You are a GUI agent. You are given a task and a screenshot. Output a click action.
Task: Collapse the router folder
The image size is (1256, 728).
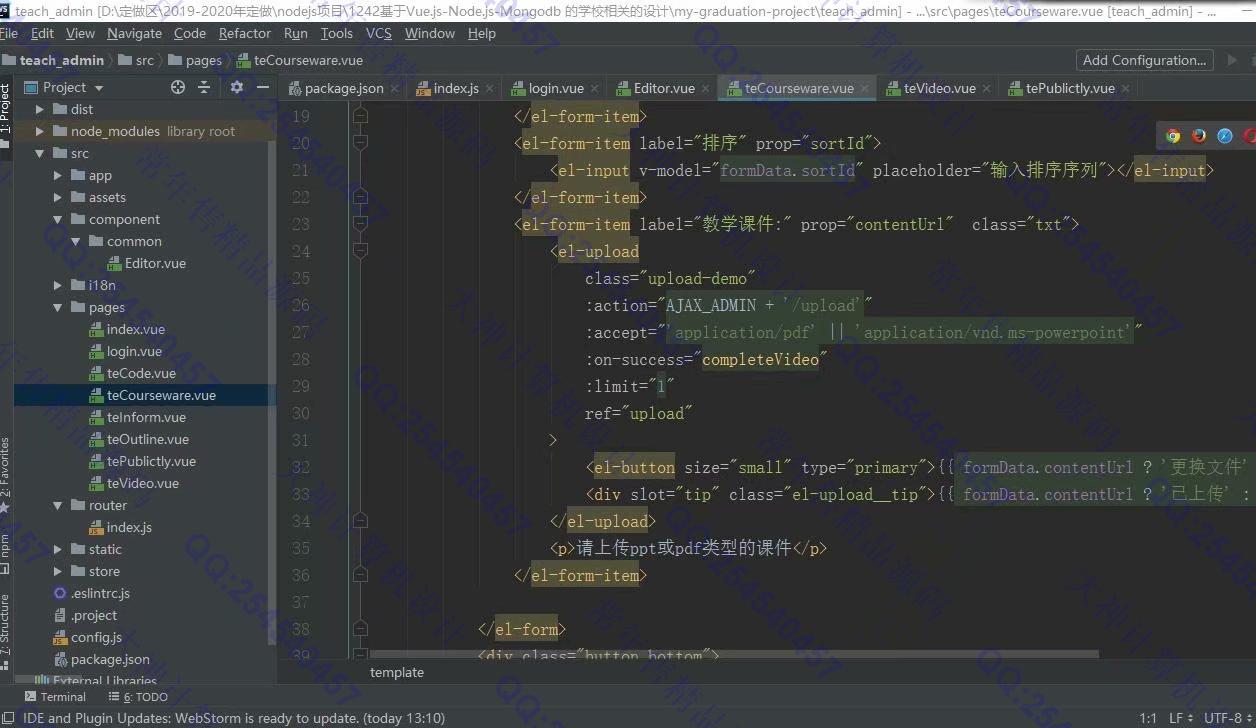tap(58, 505)
